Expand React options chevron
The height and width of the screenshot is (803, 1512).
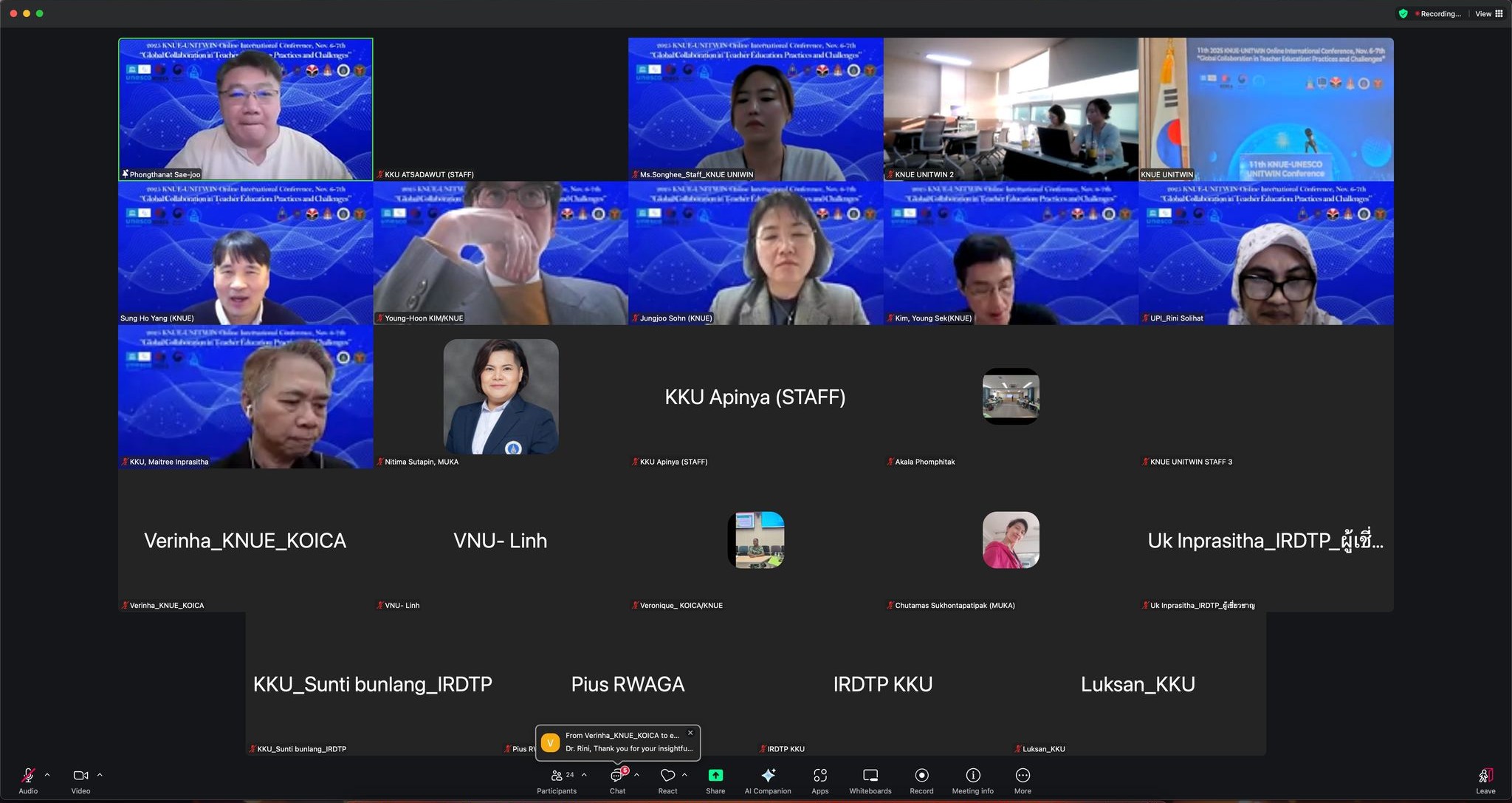click(x=684, y=775)
